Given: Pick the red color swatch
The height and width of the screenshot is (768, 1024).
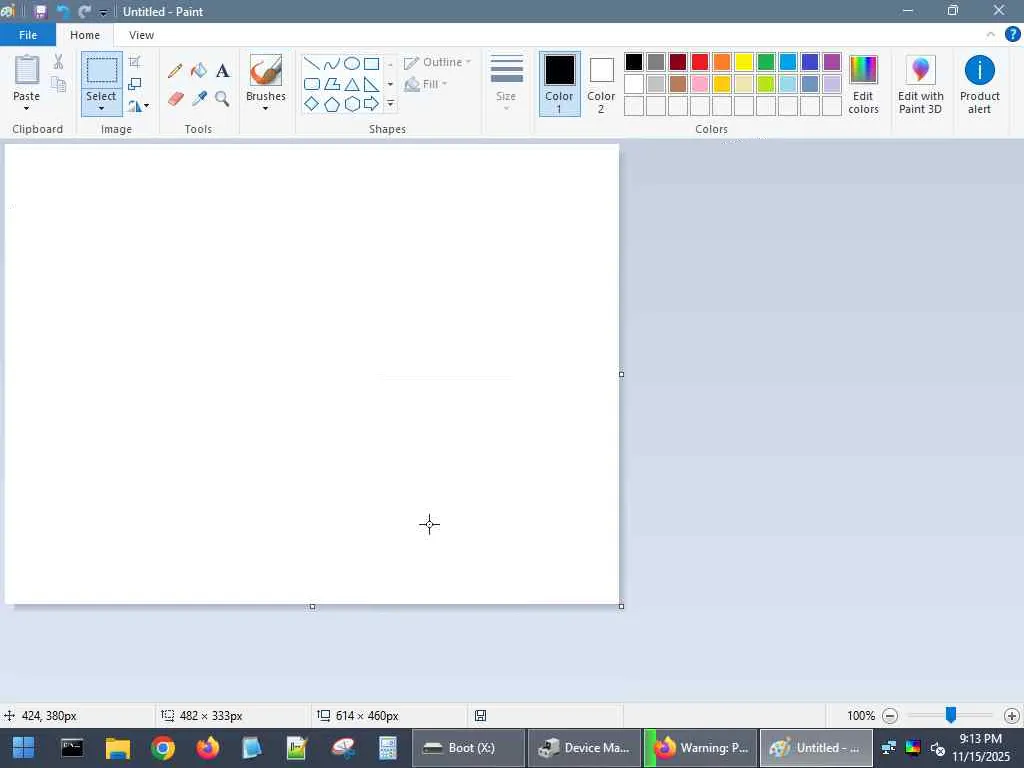Looking at the screenshot, I should tap(699, 62).
